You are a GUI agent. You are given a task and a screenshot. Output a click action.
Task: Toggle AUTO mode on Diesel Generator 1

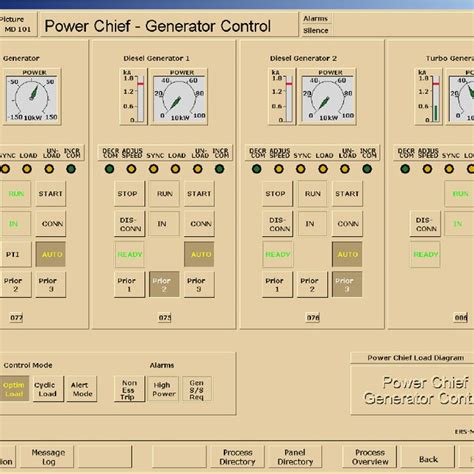199,254
